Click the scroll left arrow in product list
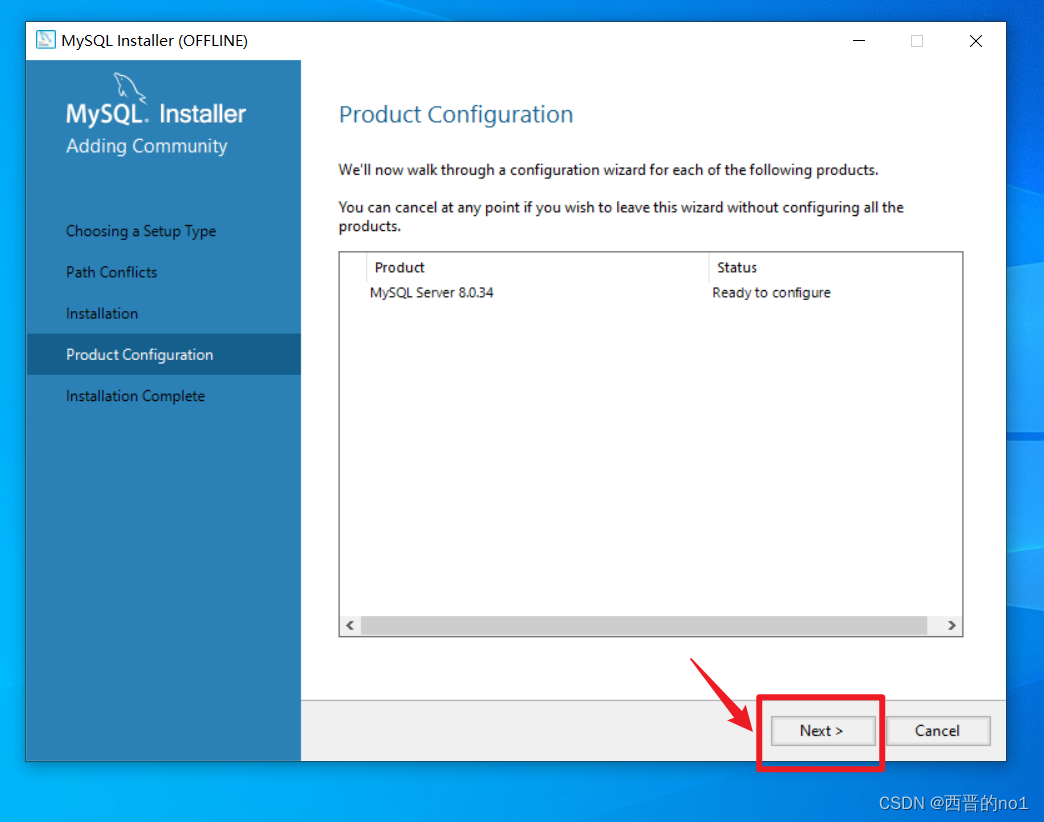The width and height of the screenshot is (1044, 822). (350, 625)
